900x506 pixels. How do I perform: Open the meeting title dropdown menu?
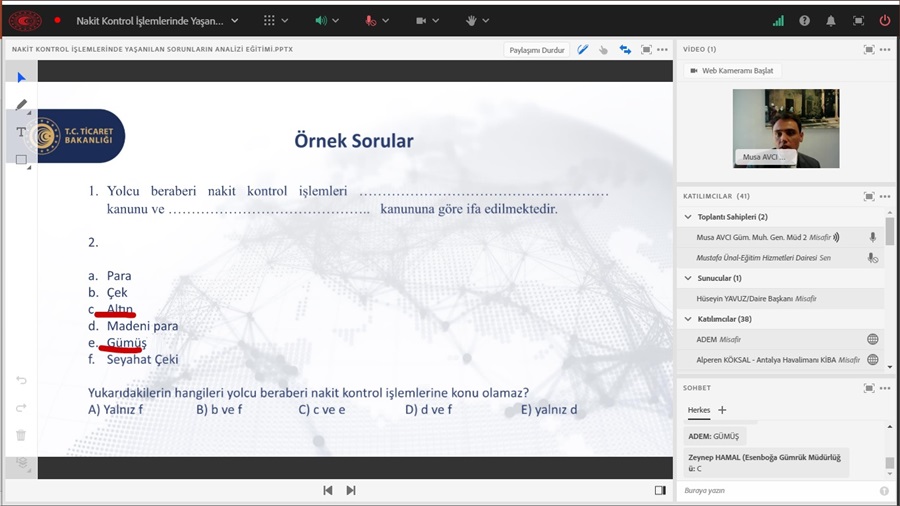pos(235,20)
